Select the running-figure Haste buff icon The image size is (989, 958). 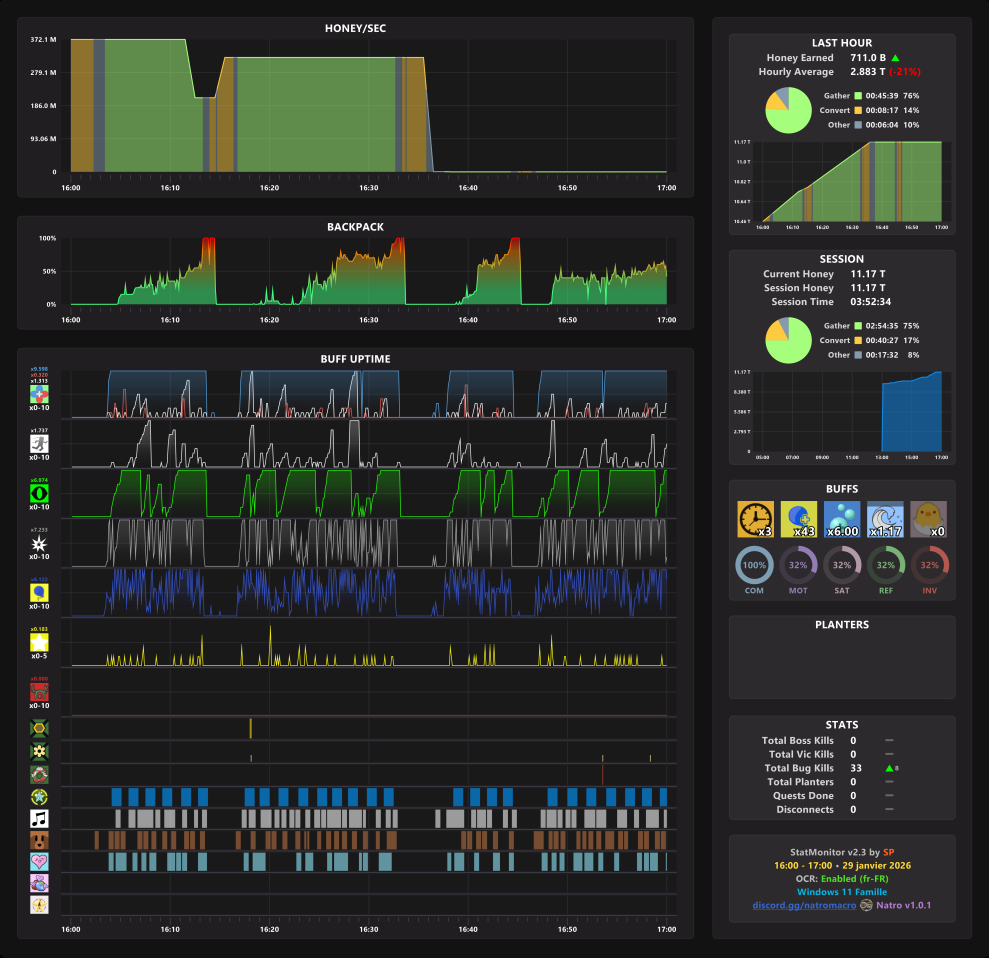pyautogui.click(x=39, y=444)
